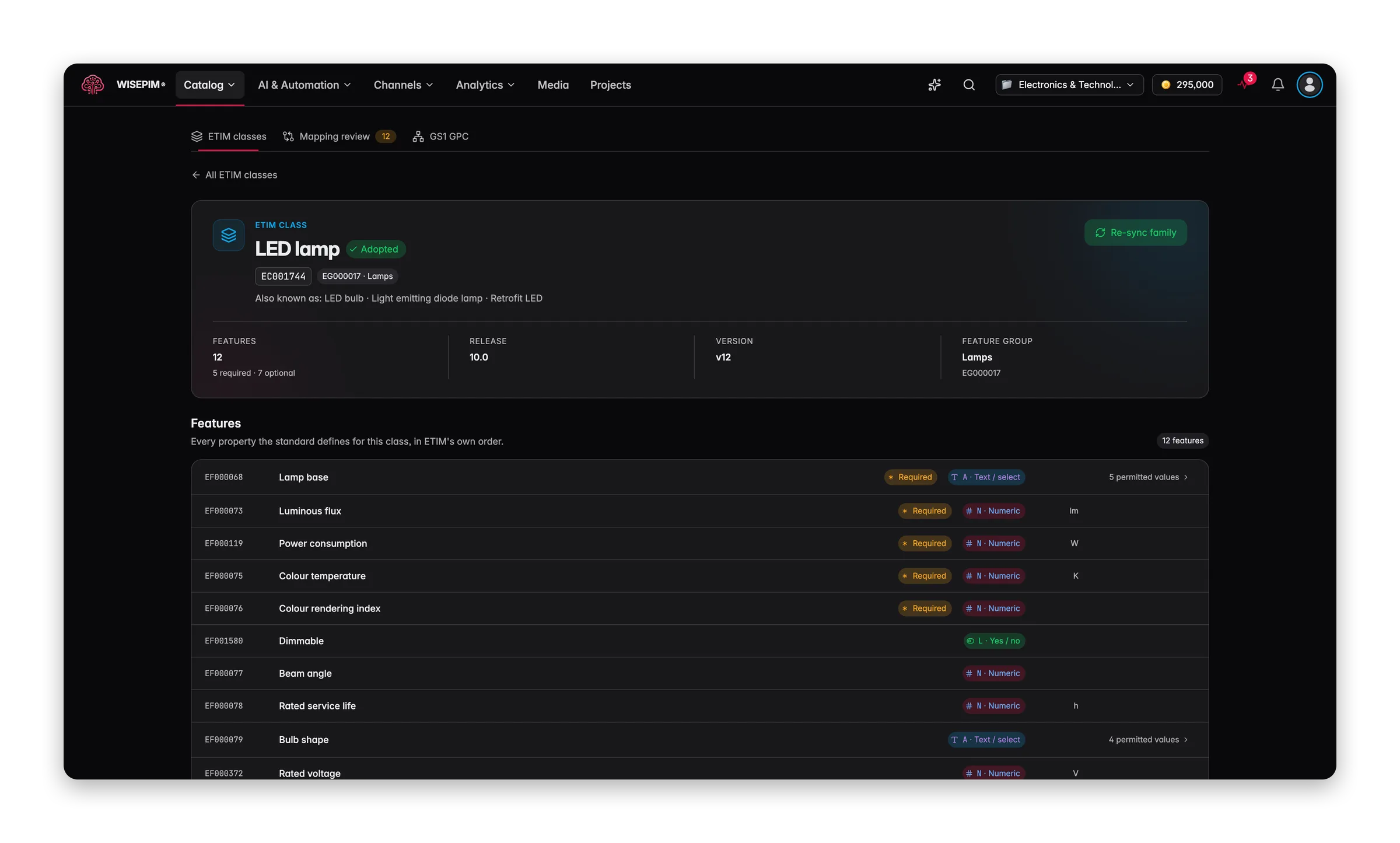Open the Catalog menu
The image size is (1400, 843).
(x=209, y=85)
